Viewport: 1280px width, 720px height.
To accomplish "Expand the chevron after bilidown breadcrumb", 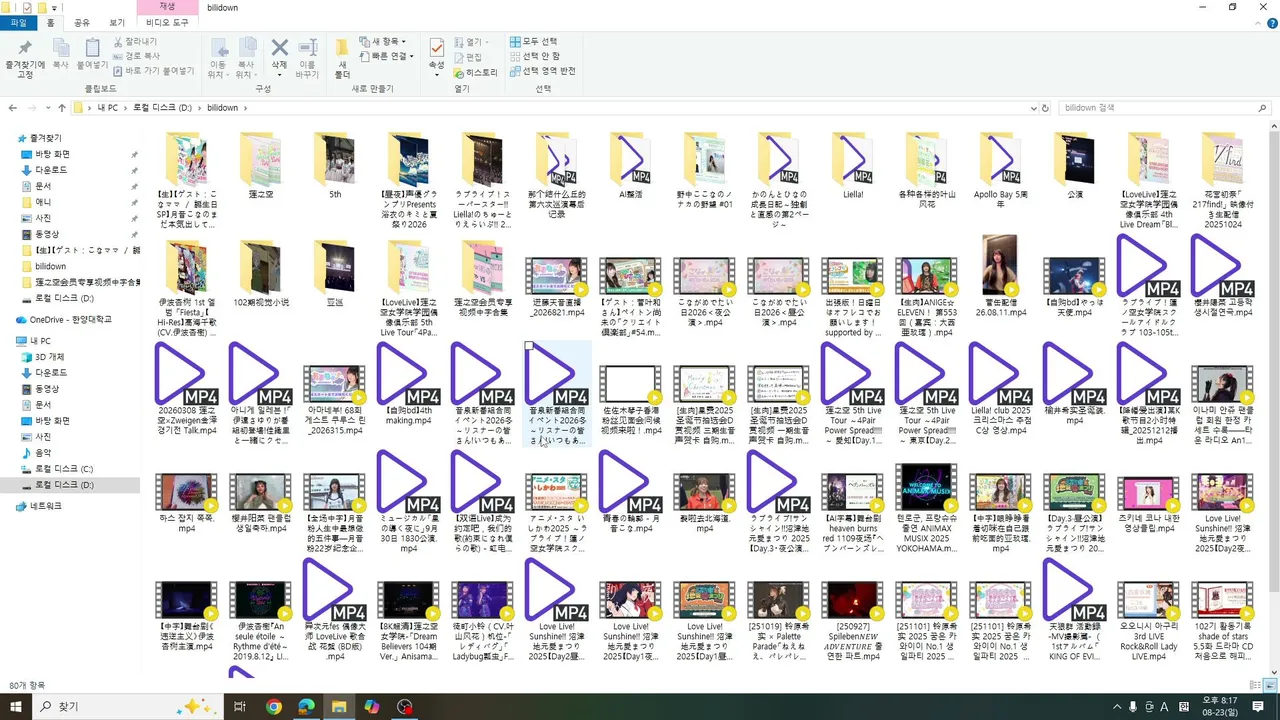I will 246,108.
